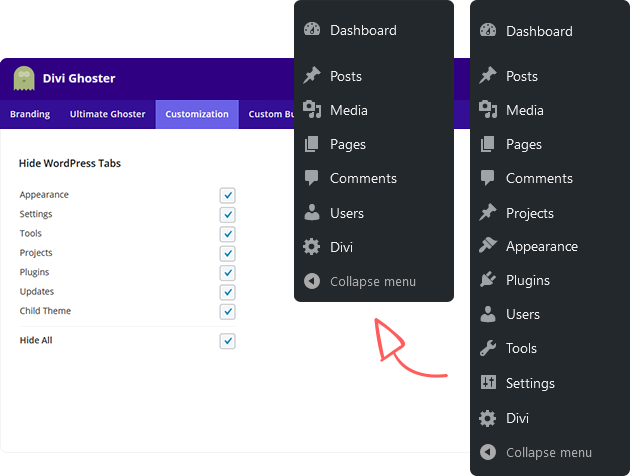Click Appearance paintbrush icon in full menu

[x=488, y=245]
